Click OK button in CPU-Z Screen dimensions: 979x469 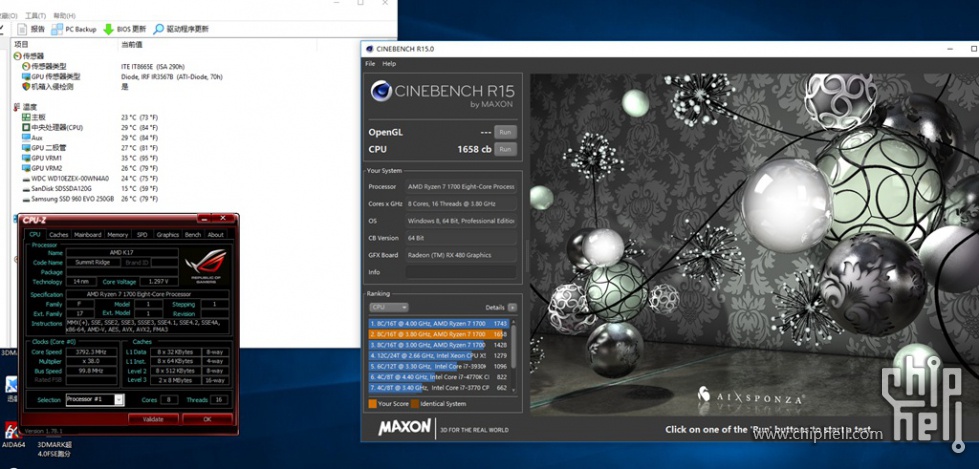(207, 419)
